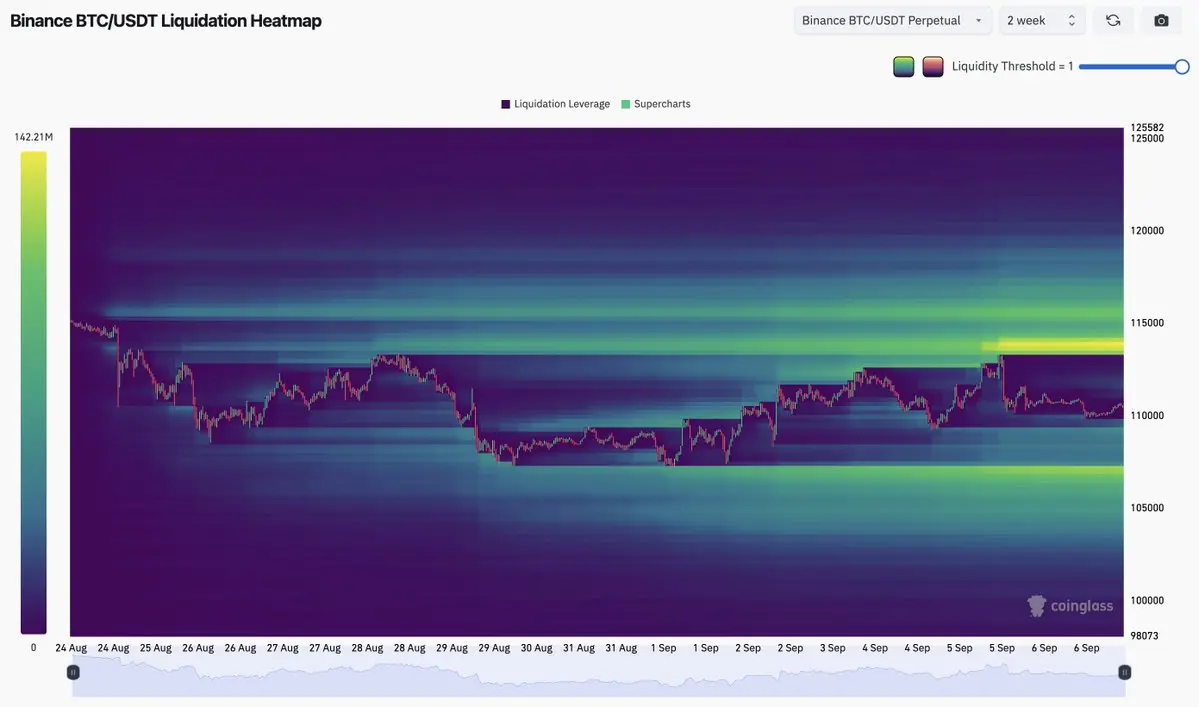Image resolution: width=1199 pixels, height=707 pixels.
Task: Click the Binance BTC/USDT Liquidation Heatmap title
Action: point(166,21)
